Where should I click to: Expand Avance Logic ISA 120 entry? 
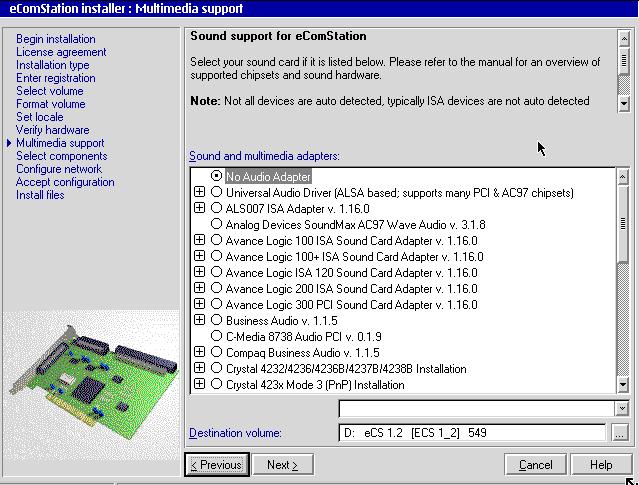199,271
